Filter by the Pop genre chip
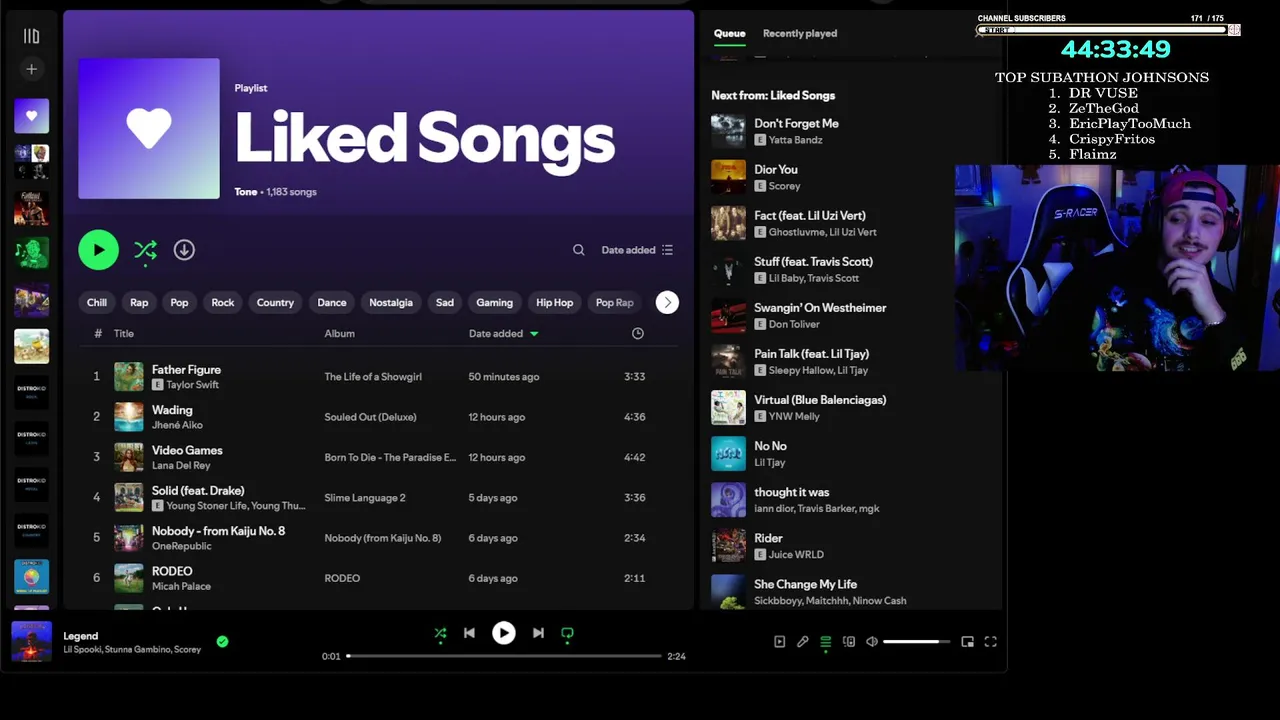Image resolution: width=1280 pixels, height=720 pixels. tap(179, 302)
